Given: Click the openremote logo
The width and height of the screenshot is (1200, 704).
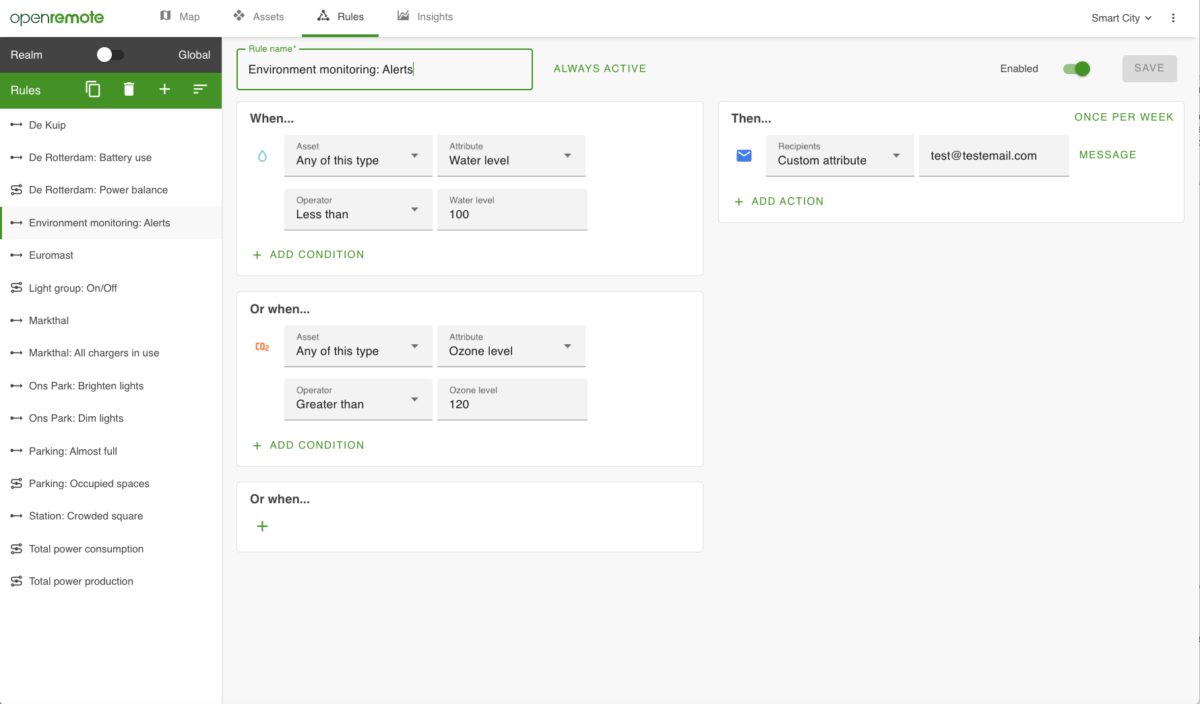Looking at the screenshot, I should coord(57,18).
